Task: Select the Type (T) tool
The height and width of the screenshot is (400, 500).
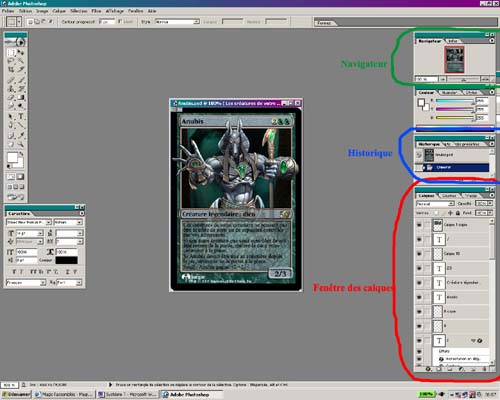Action: (x=21, y=116)
